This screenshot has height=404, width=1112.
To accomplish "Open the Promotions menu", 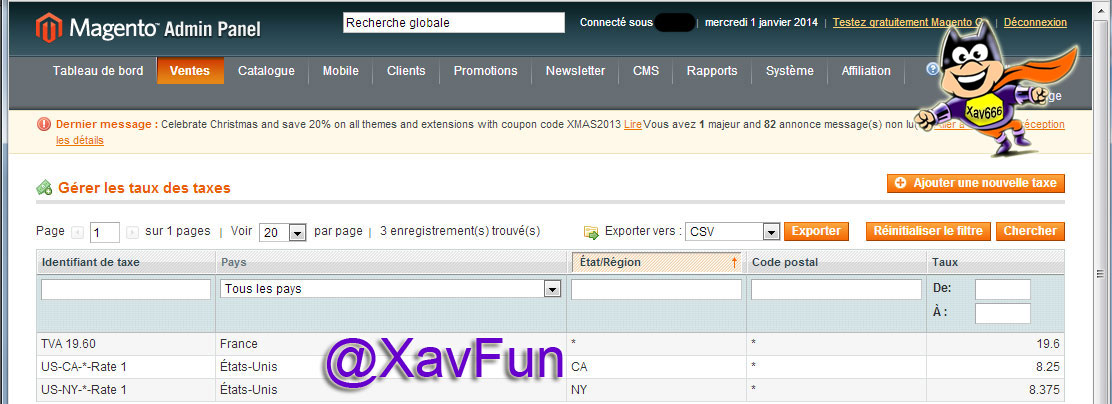I will 486,71.
